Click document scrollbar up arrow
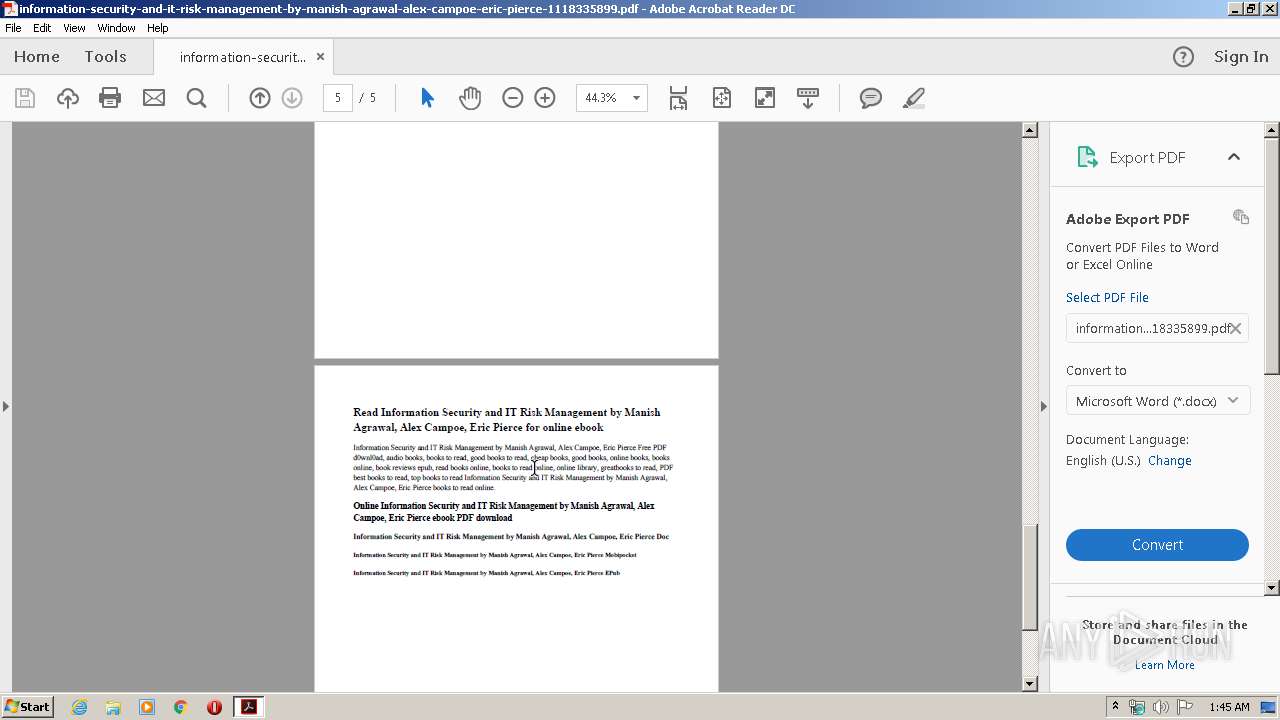Screen dimensions: 1280x720 click(1030, 130)
